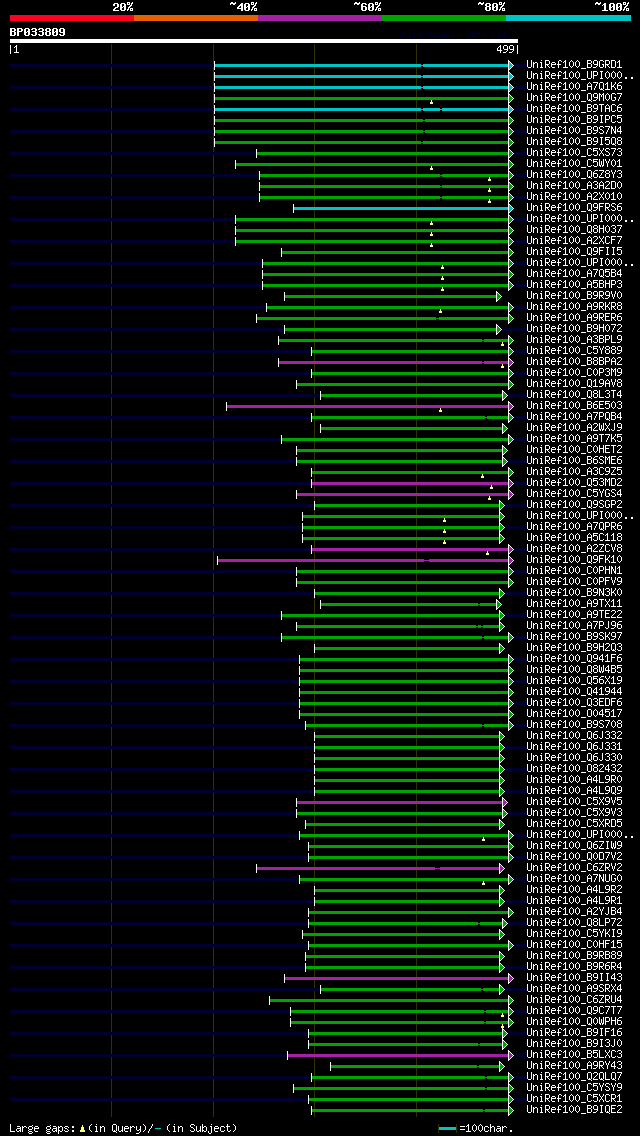This screenshot has width=640, height=1136.
Task: Click the label UniRef100_Q53MD2
Action: [x=574, y=483]
